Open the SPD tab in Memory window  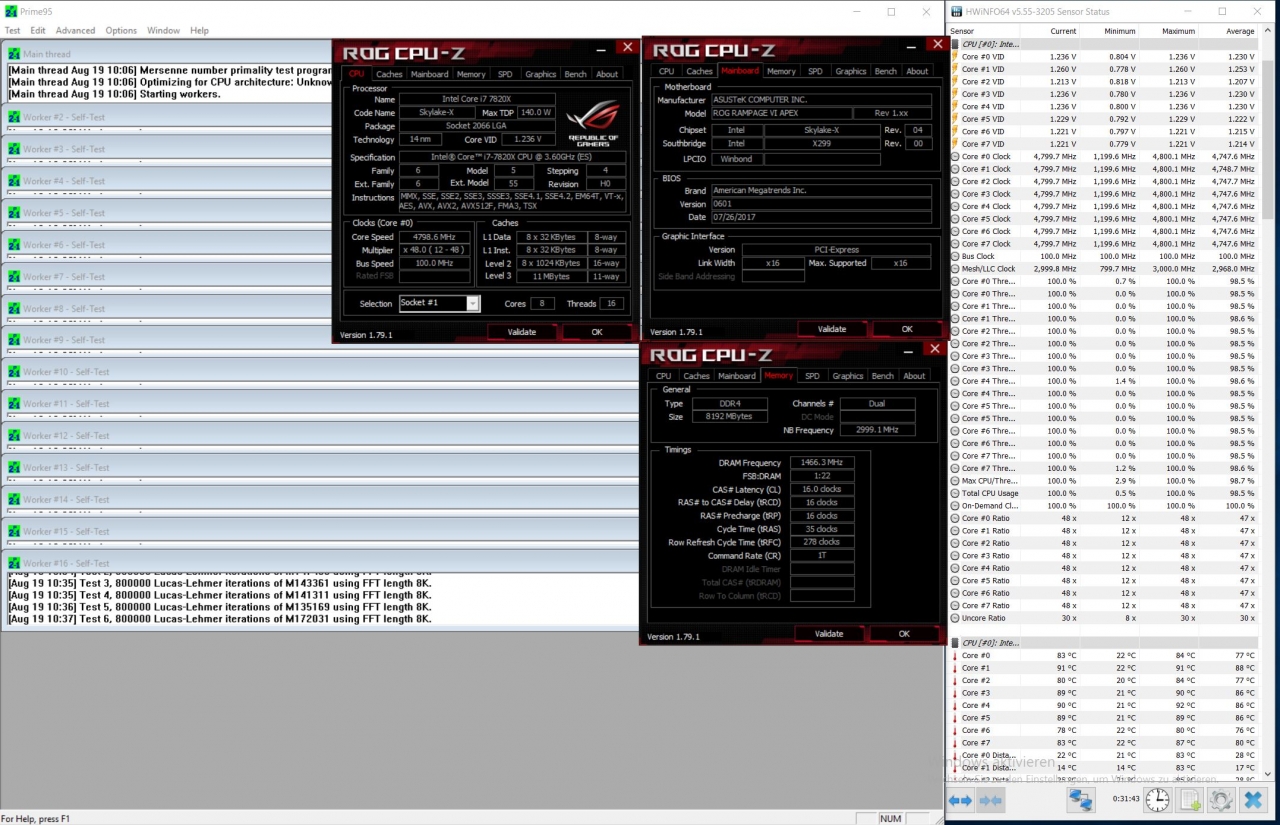tap(812, 376)
